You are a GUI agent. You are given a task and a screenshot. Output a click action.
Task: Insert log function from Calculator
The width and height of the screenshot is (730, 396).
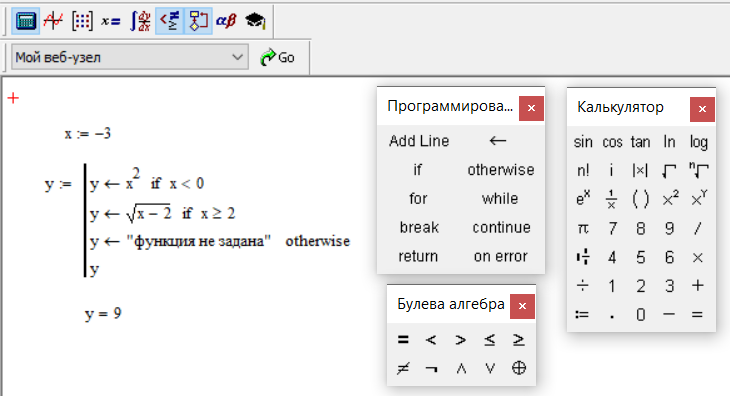[x=698, y=142]
